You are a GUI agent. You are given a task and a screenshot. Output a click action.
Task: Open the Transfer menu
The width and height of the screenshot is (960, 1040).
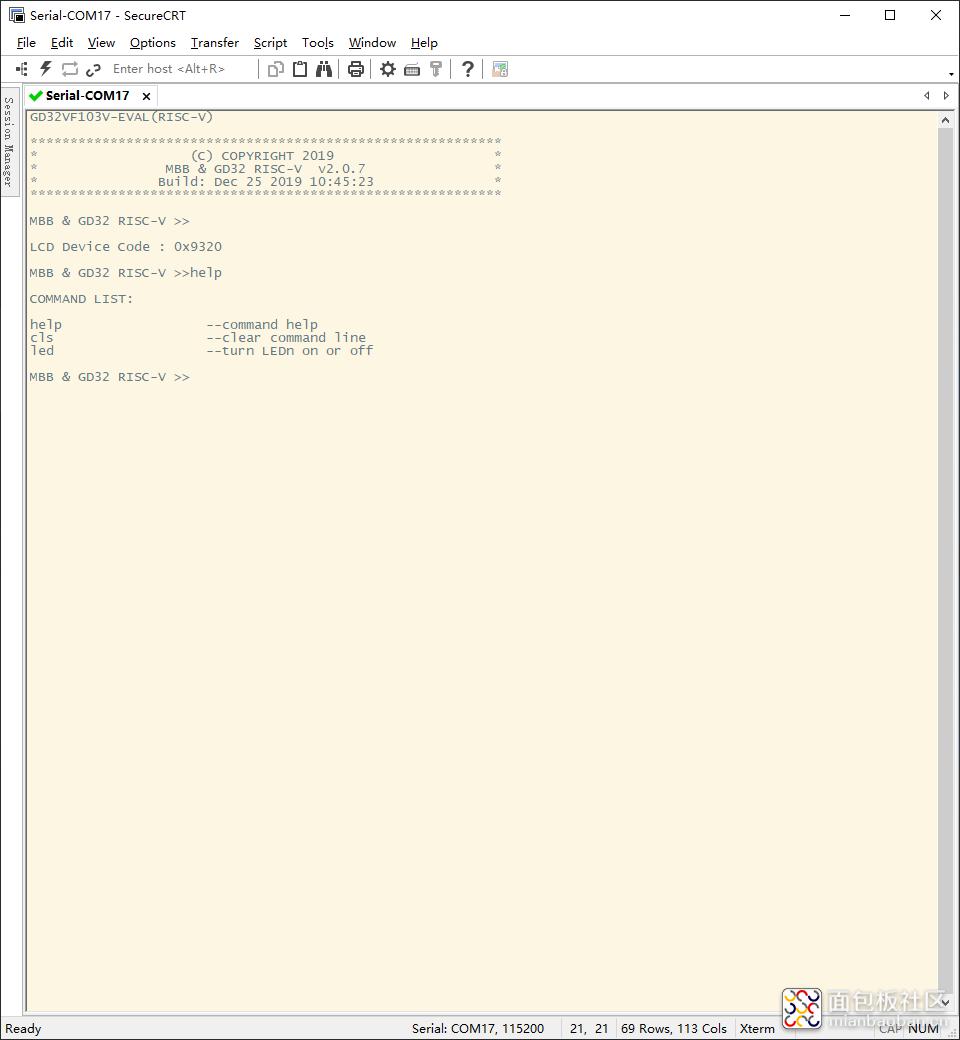coord(215,43)
